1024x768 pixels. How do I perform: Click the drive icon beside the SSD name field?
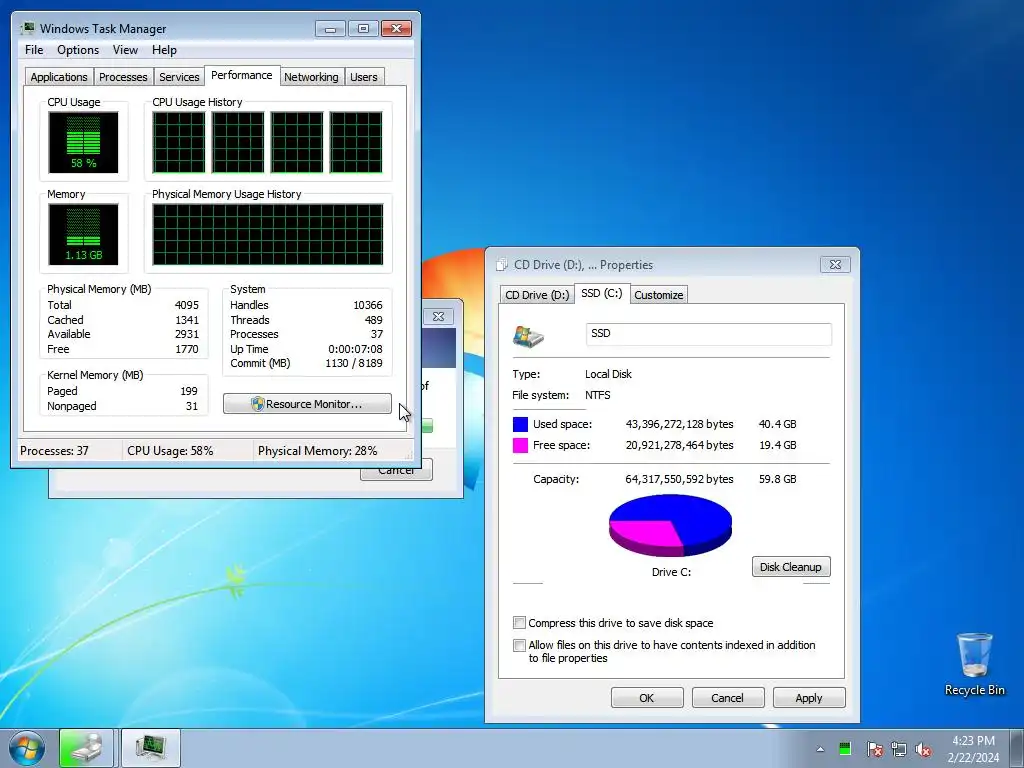coord(528,336)
